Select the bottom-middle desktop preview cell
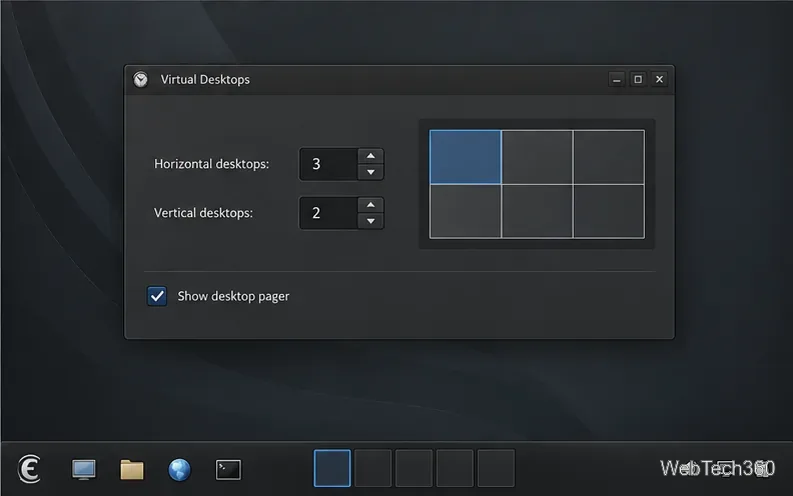This screenshot has height=496, width=793. (x=537, y=211)
